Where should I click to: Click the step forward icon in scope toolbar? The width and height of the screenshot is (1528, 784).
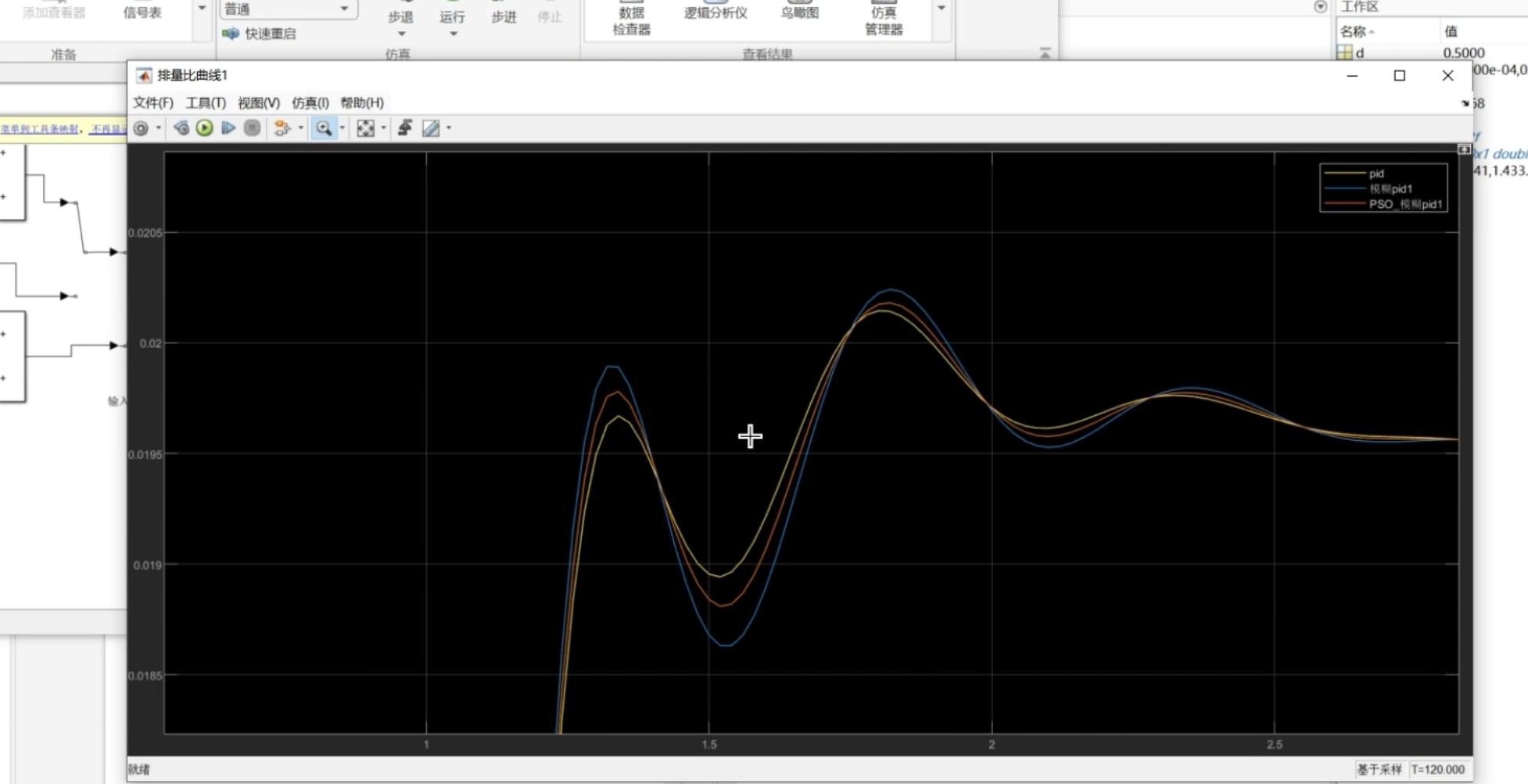228,128
